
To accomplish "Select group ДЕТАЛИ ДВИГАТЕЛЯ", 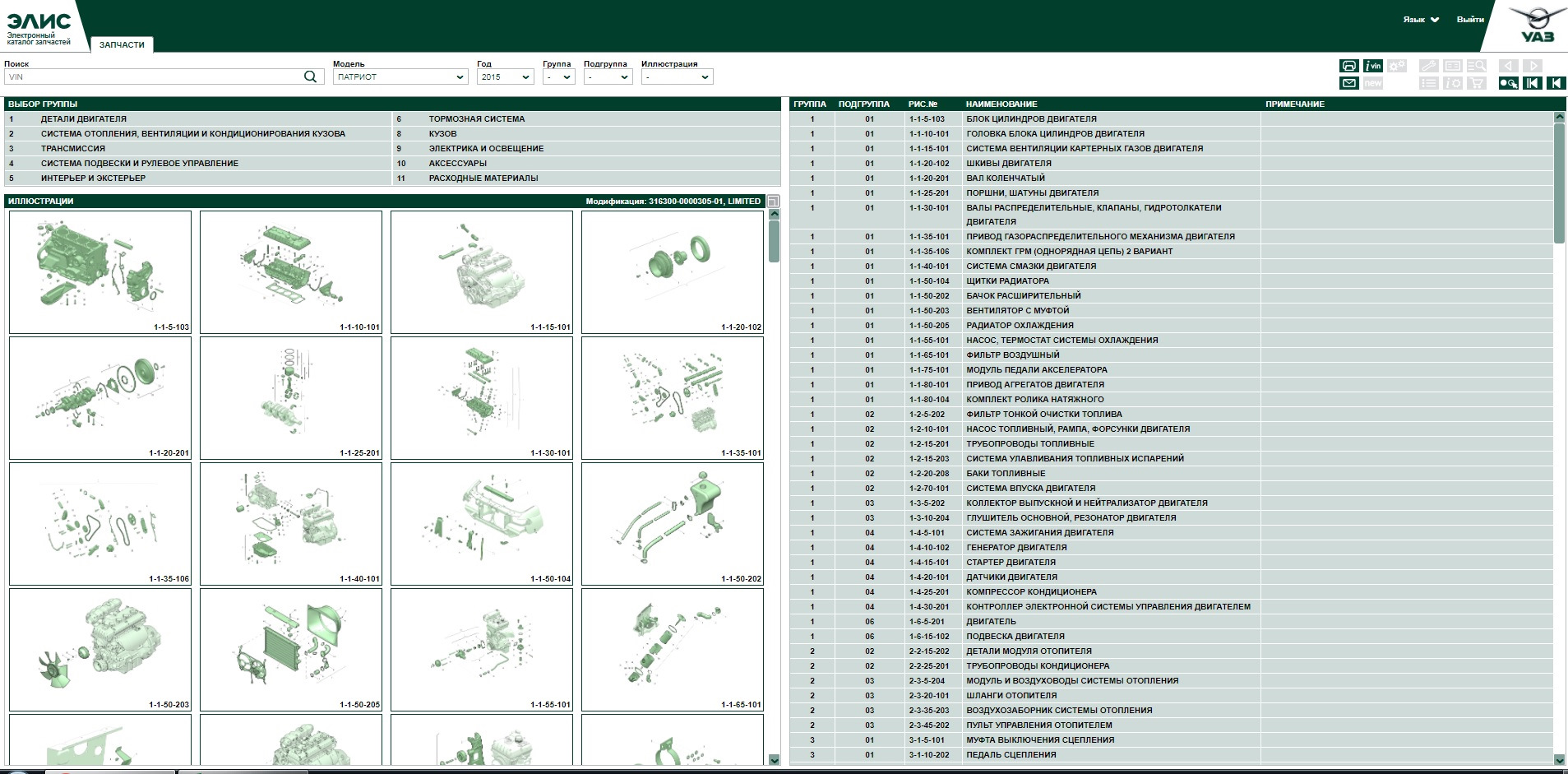I will pos(198,119).
